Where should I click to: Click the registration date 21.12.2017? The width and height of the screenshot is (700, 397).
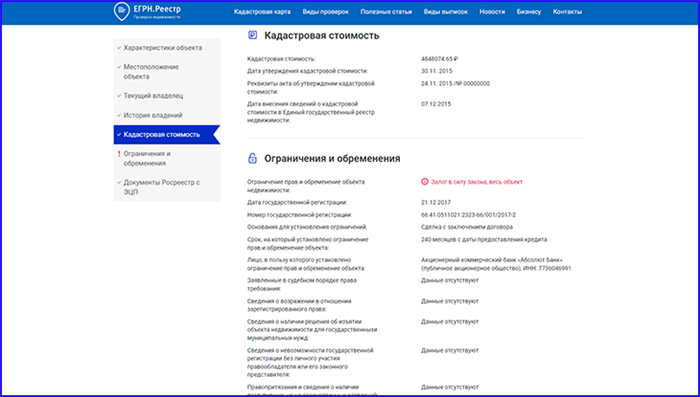point(436,202)
